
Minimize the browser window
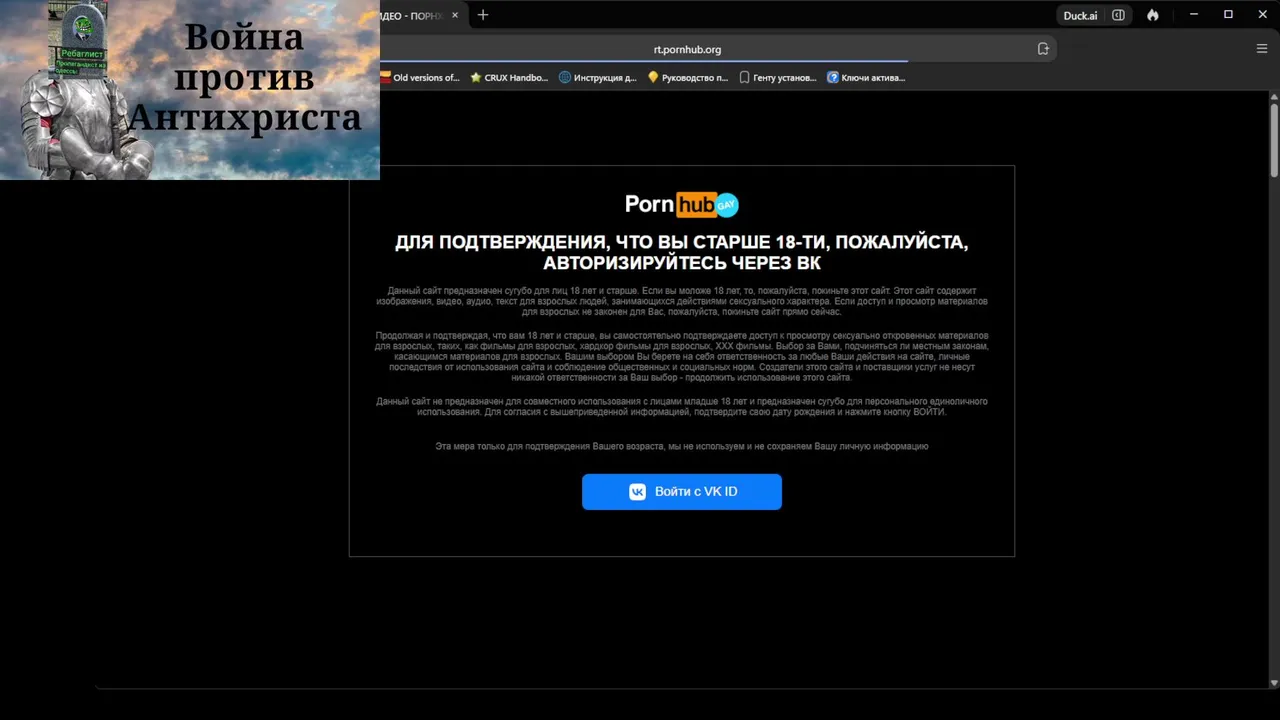coord(1194,15)
